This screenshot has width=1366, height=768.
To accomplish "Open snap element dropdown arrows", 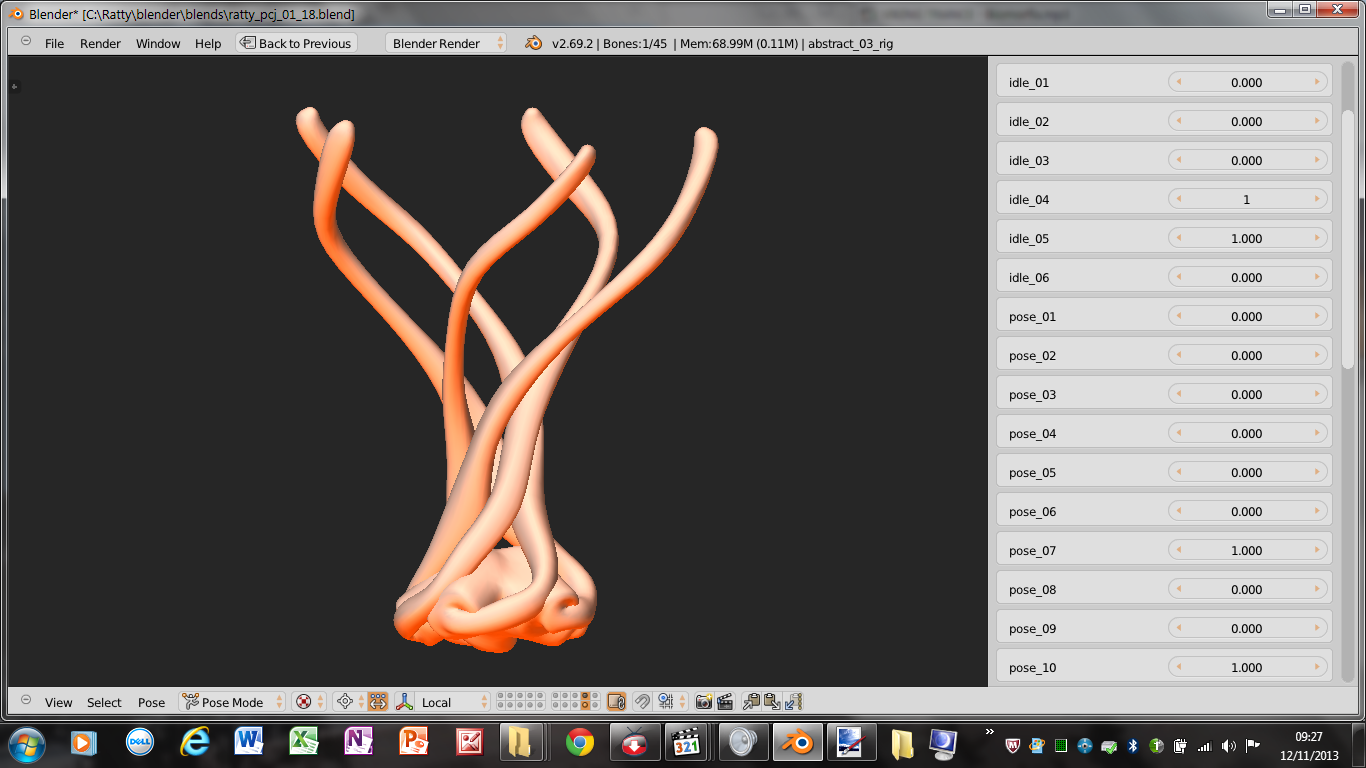I will coord(682,702).
